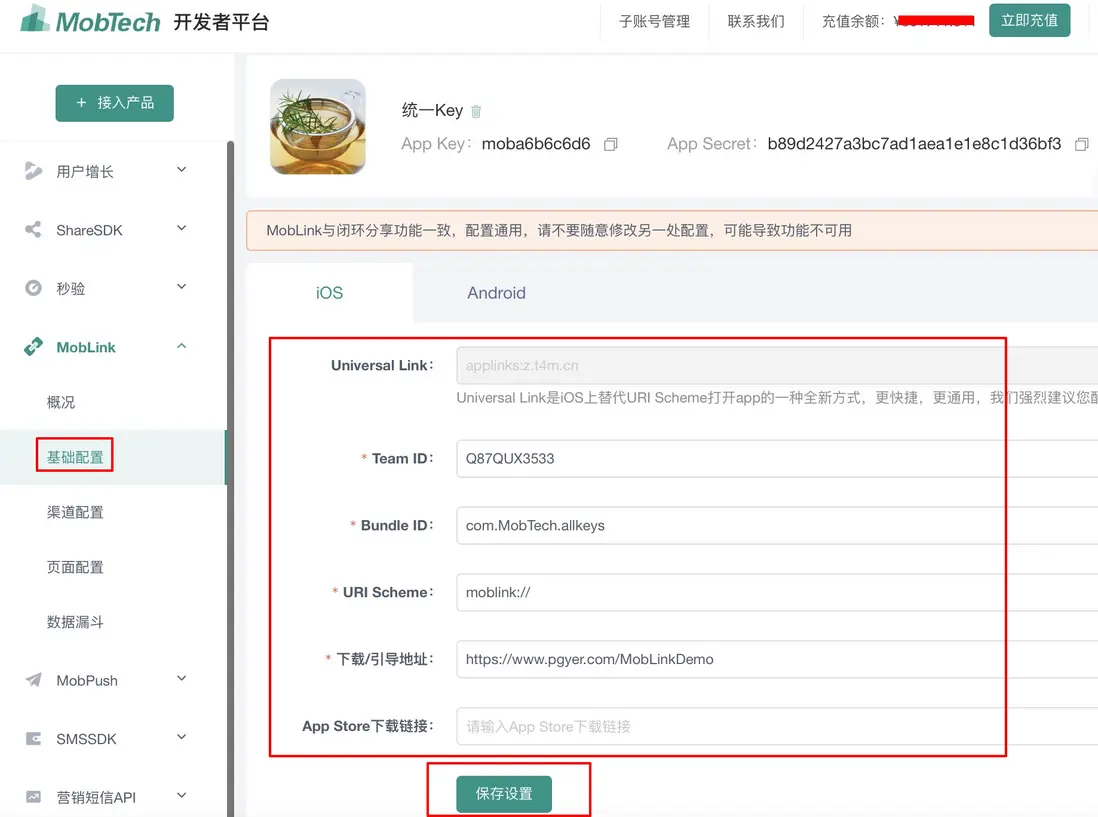Click the ShareSDK menu label

tap(90, 230)
